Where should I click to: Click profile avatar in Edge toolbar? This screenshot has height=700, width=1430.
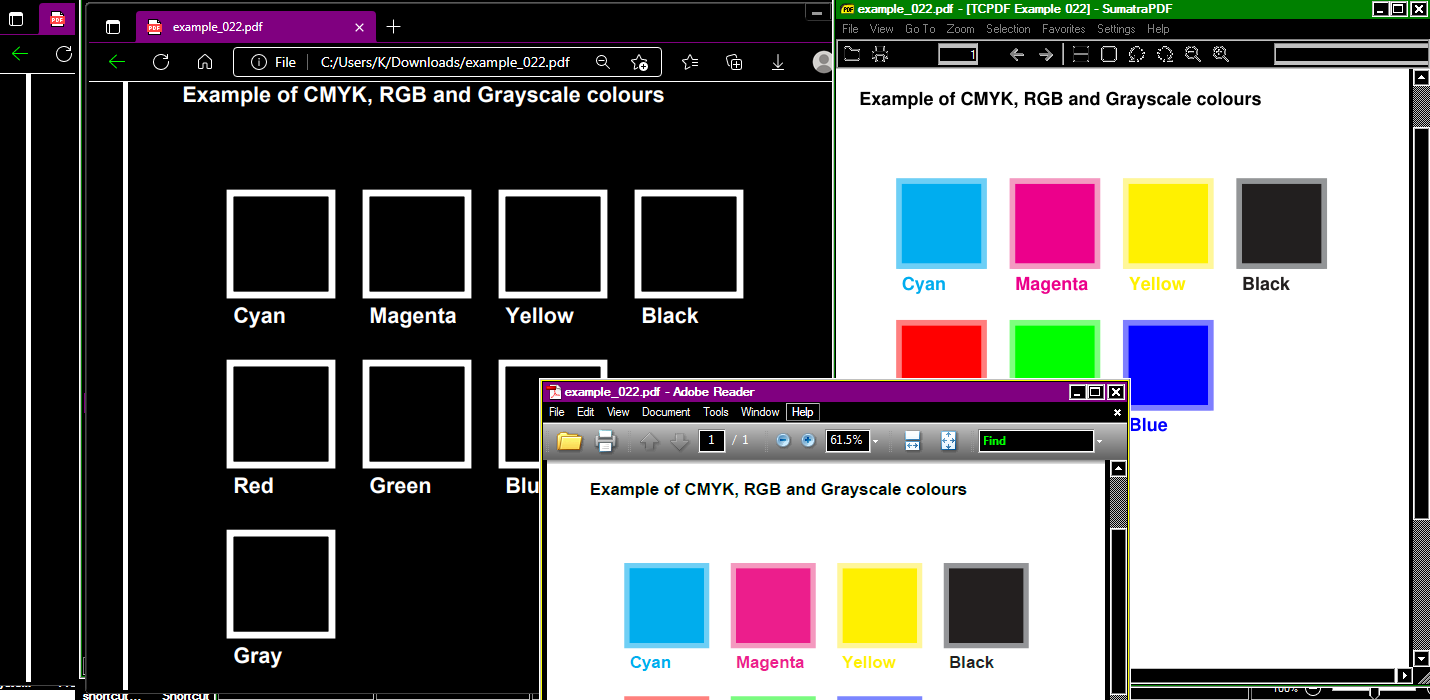pyautogui.click(x=822, y=62)
